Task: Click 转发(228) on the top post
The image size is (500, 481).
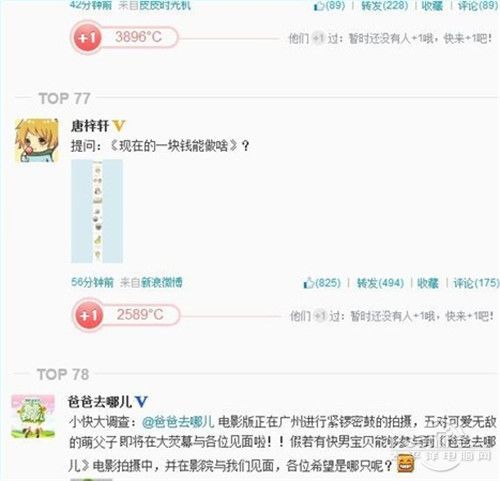Action: (x=385, y=5)
